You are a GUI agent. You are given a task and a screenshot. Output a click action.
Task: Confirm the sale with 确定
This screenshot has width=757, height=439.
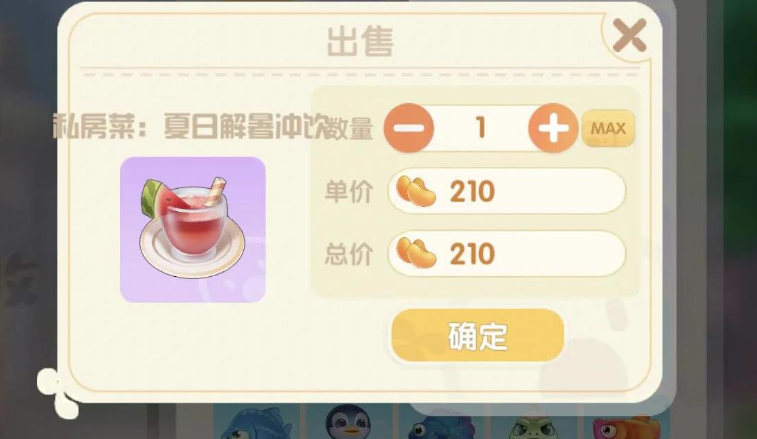(477, 336)
